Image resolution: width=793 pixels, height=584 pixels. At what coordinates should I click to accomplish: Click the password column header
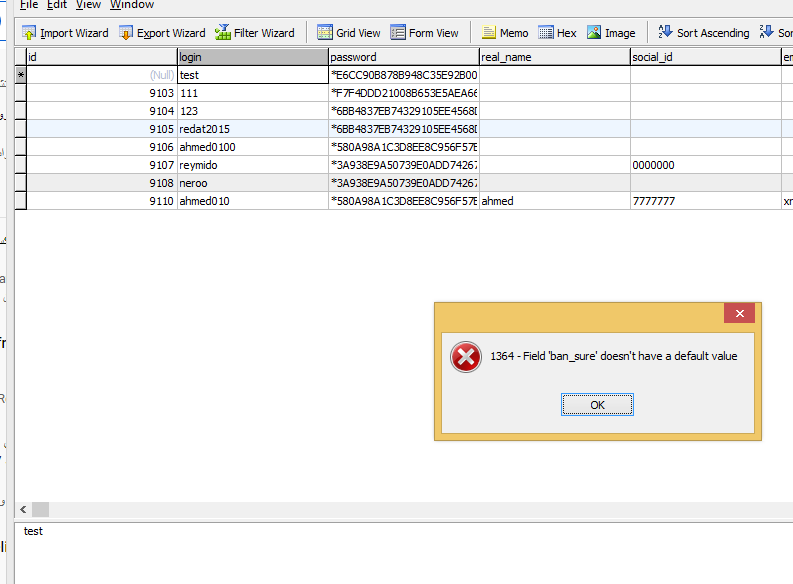pyautogui.click(x=404, y=57)
